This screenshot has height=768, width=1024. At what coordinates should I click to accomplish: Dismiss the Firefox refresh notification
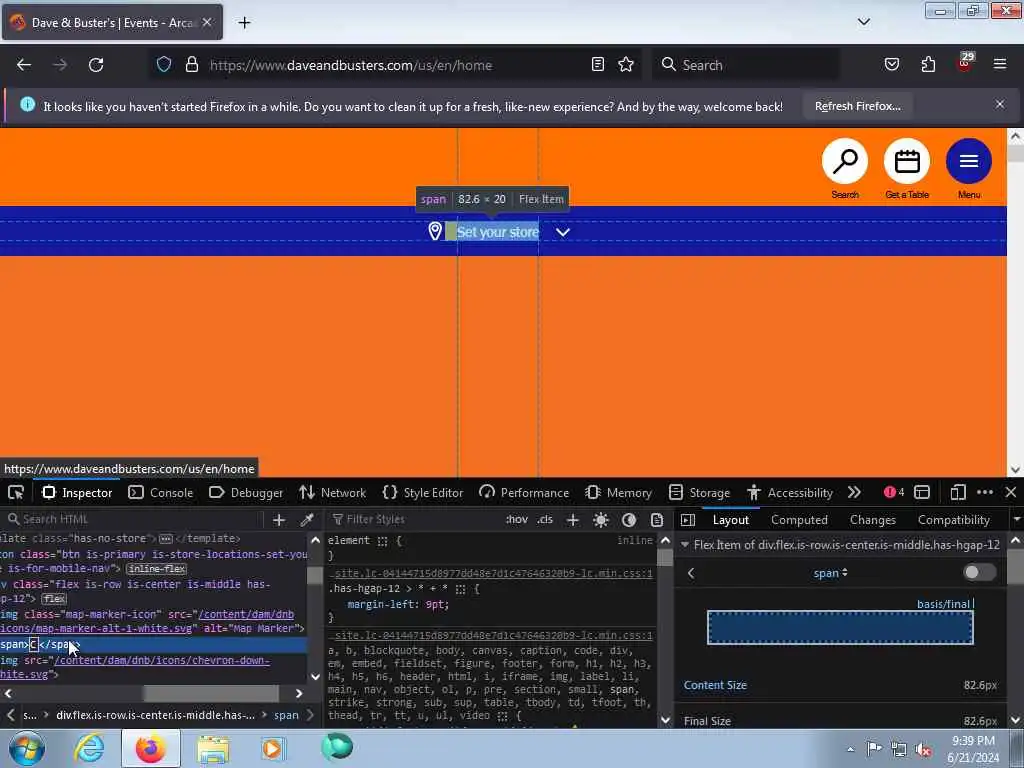point(1000,104)
